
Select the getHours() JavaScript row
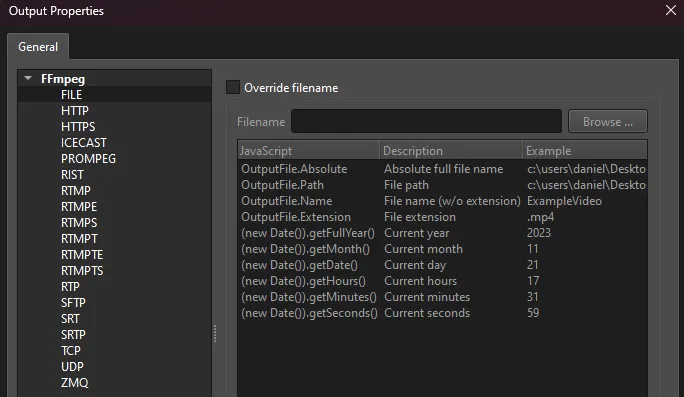(x=442, y=281)
